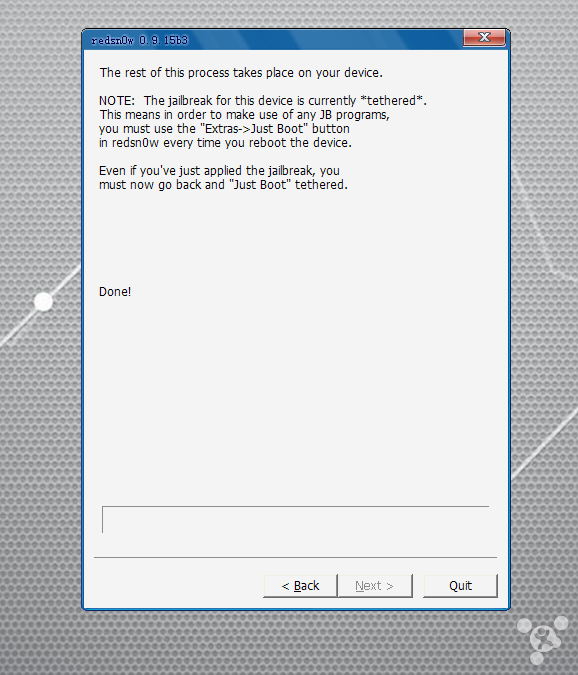Click the empty progress bar
The image size is (578, 675).
click(x=295, y=520)
